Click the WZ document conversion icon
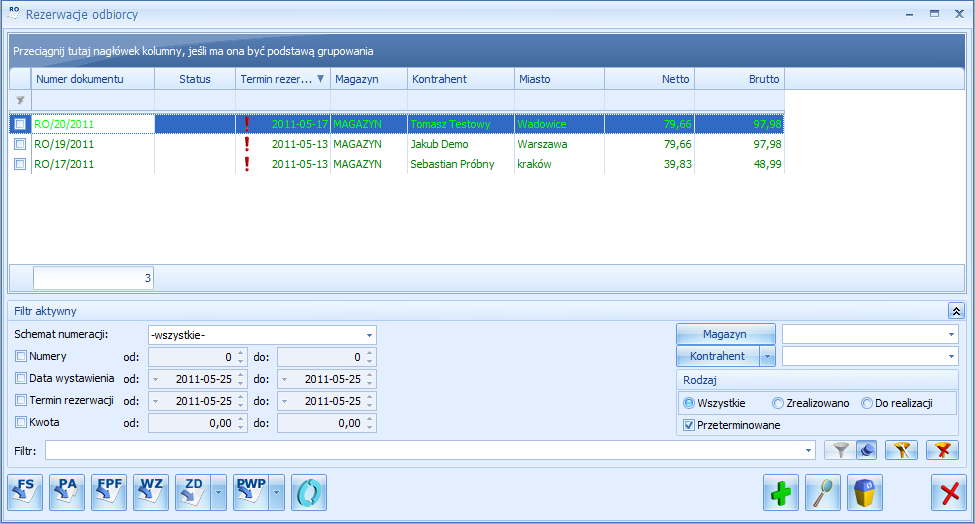 pyautogui.click(x=150, y=492)
